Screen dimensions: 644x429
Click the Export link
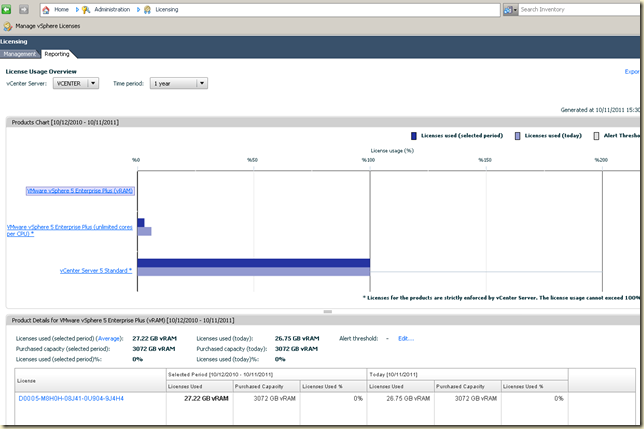pyautogui.click(x=632, y=71)
